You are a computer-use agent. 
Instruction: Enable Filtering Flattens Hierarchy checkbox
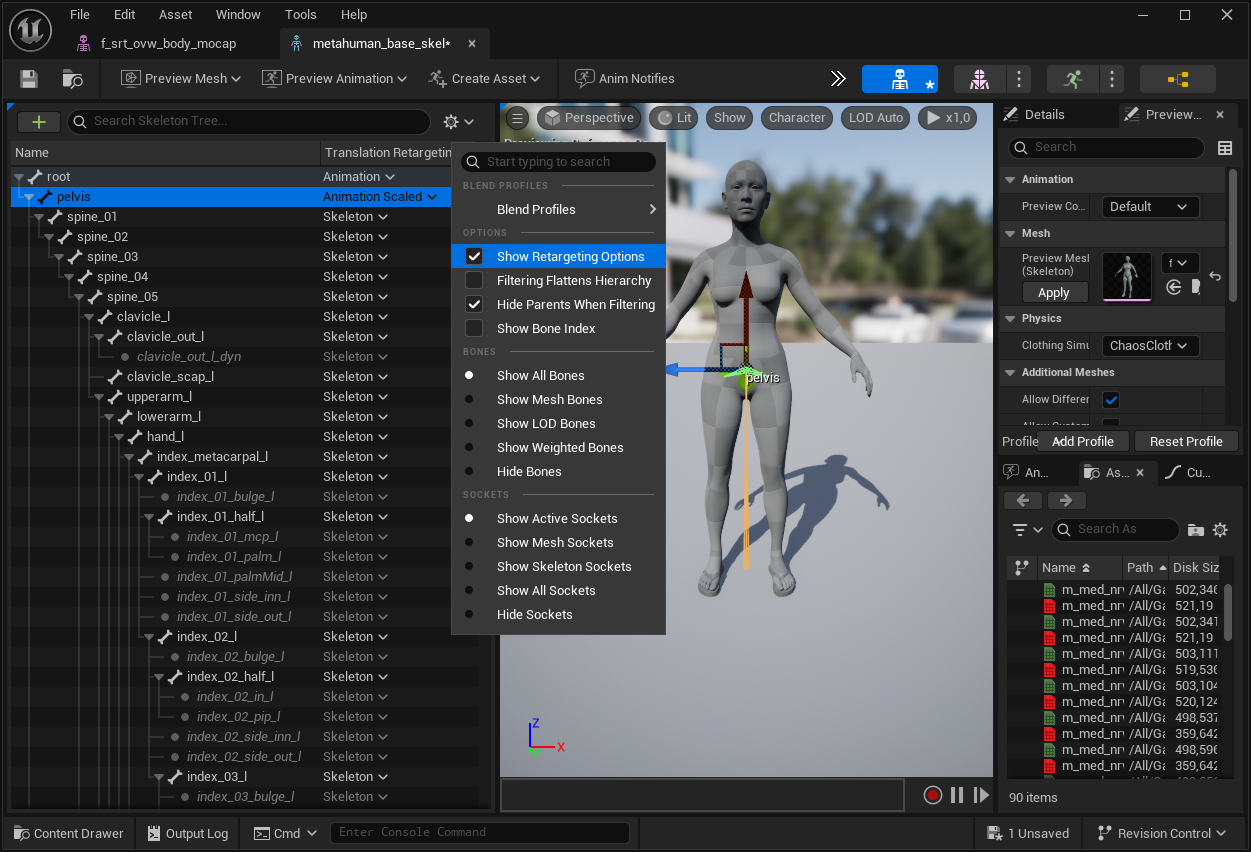474,281
